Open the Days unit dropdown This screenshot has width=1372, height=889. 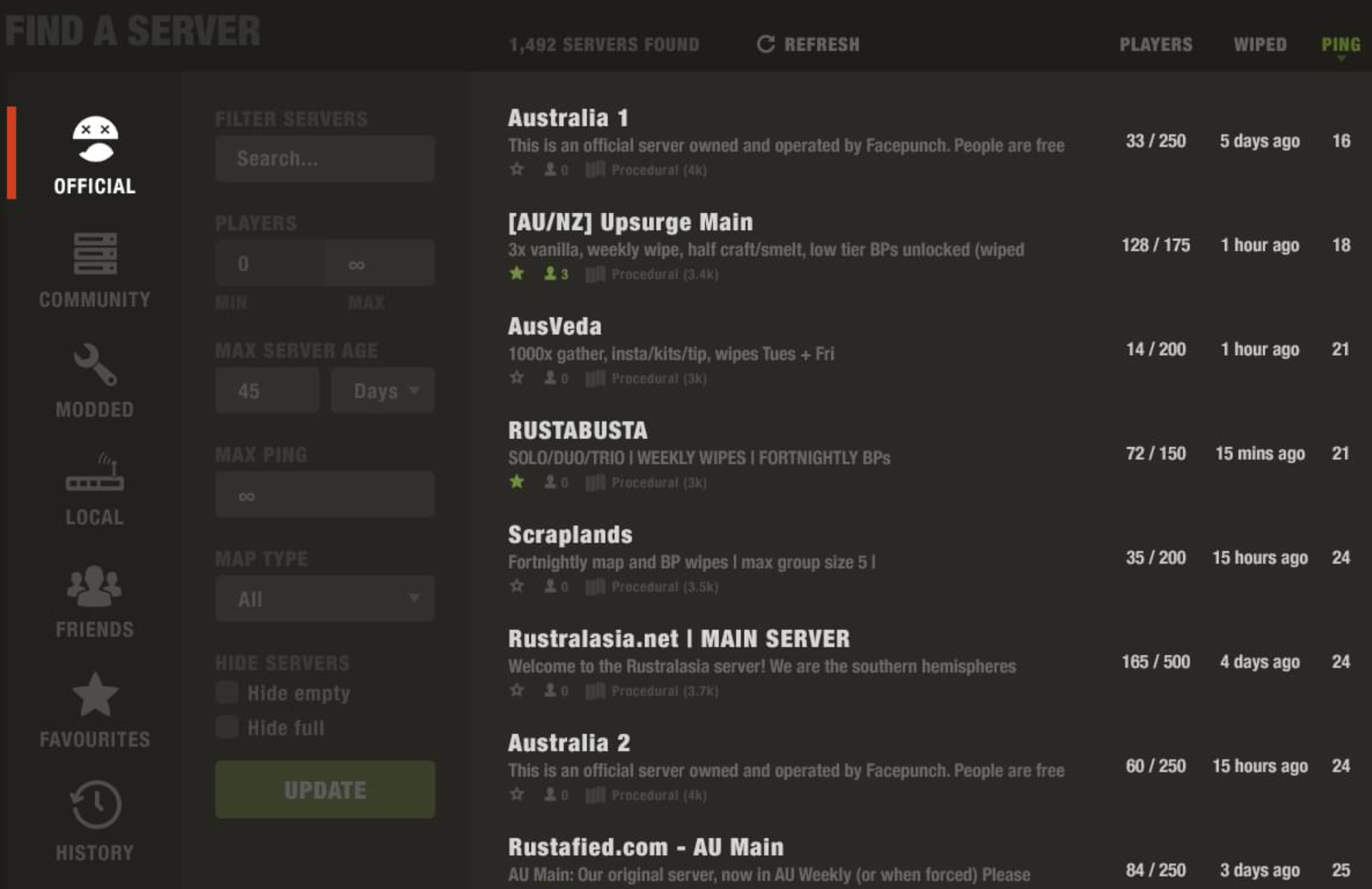tap(383, 390)
